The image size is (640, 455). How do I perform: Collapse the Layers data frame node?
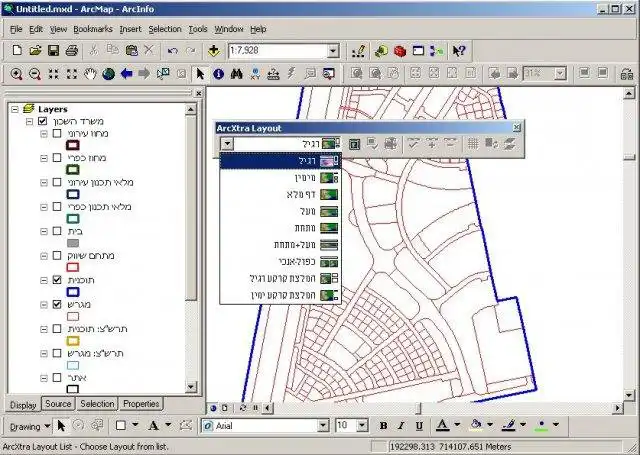(x=15, y=109)
